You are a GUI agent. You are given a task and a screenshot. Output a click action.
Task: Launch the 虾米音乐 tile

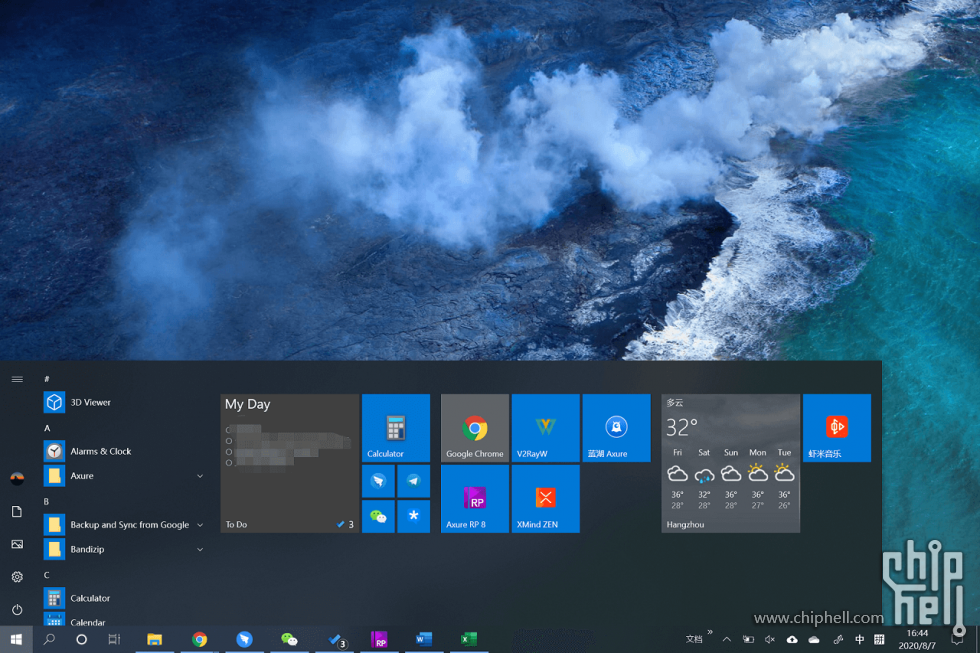[x=837, y=428]
